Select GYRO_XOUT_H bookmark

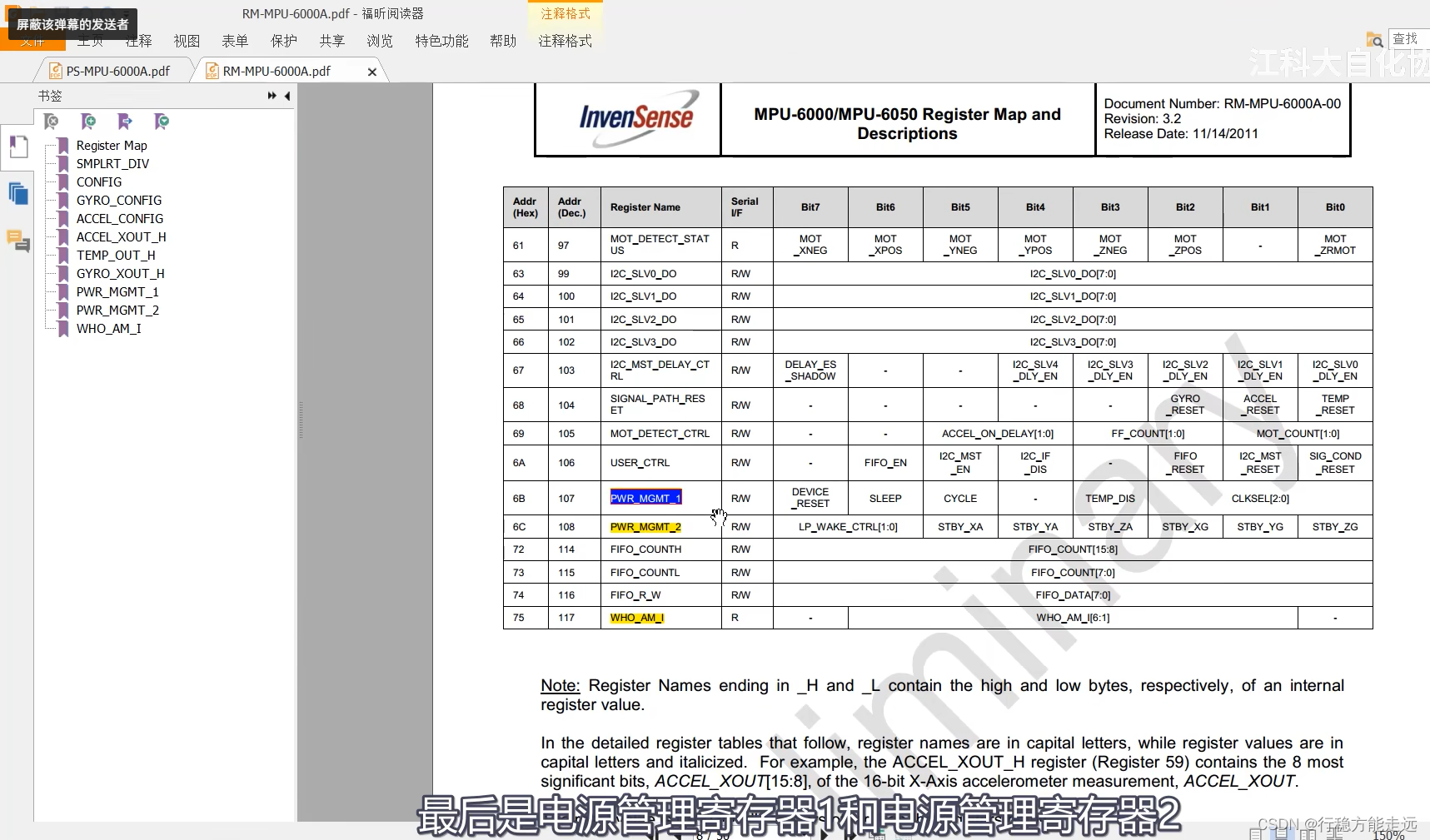pos(121,274)
